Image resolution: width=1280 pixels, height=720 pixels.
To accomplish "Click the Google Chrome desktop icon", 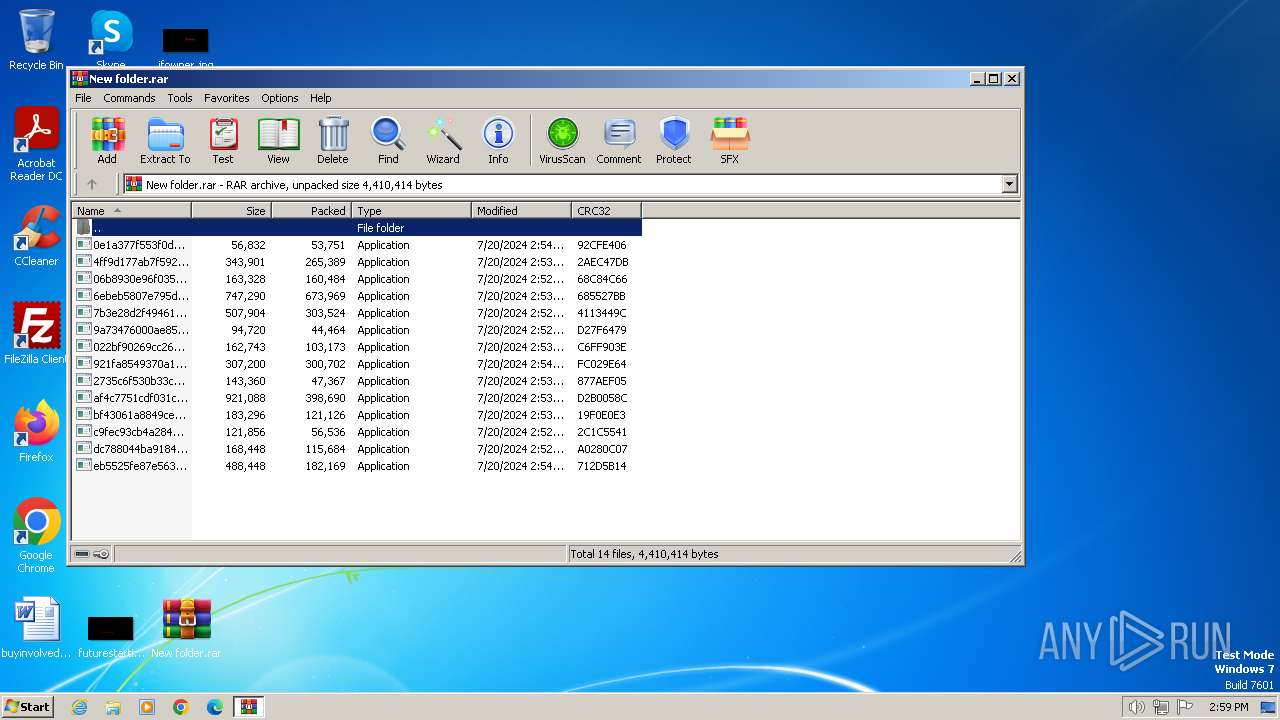I will tap(36, 536).
